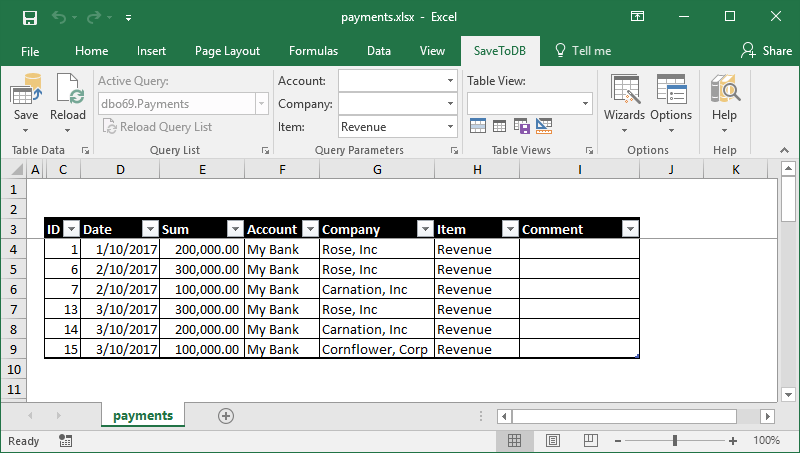Open the Formulas tab
The height and width of the screenshot is (453, 800).
coord(313,51)
